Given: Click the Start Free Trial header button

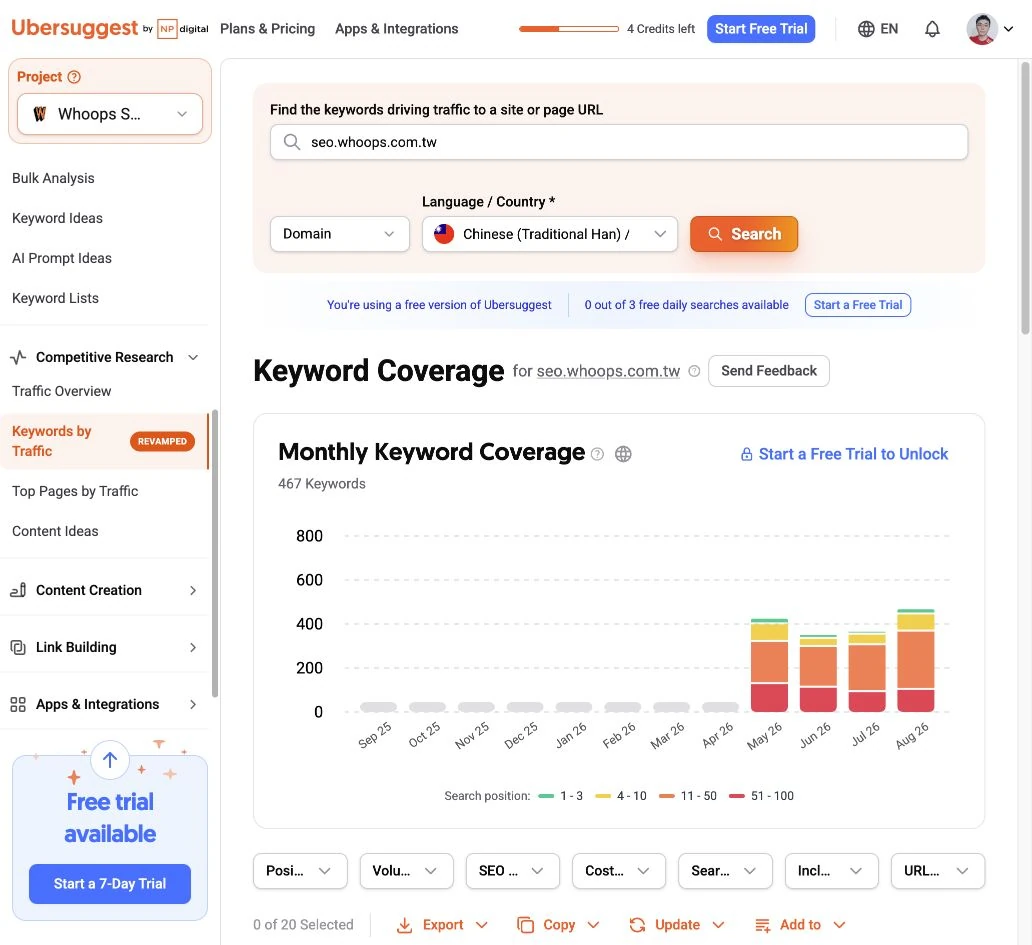Looking at the screenshot, I should point(761,29).
